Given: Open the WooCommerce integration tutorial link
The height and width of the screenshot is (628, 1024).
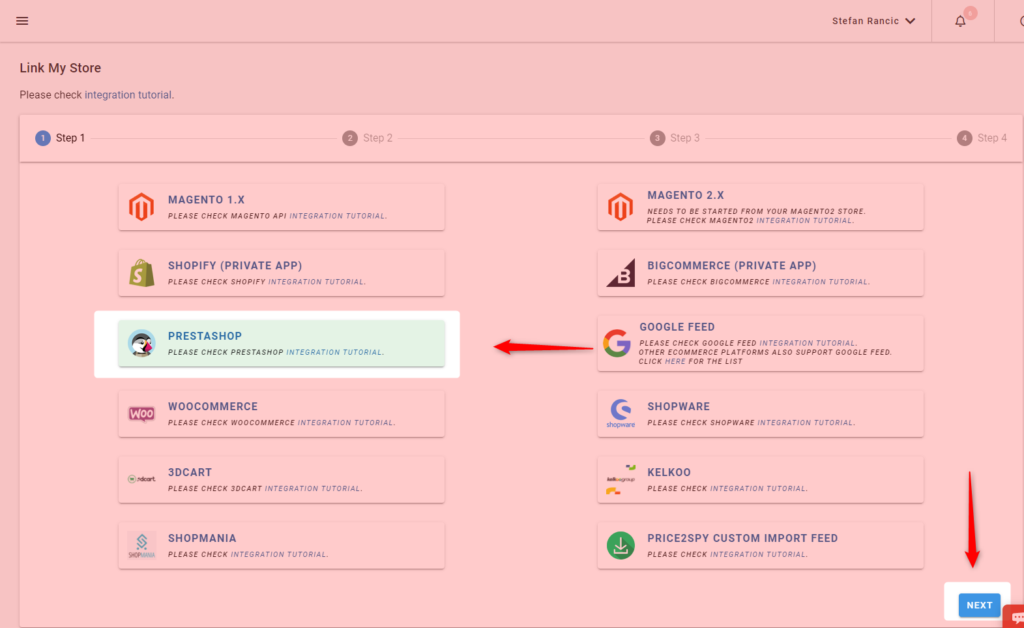Looking at the screenshot, I should click(346, 423).
